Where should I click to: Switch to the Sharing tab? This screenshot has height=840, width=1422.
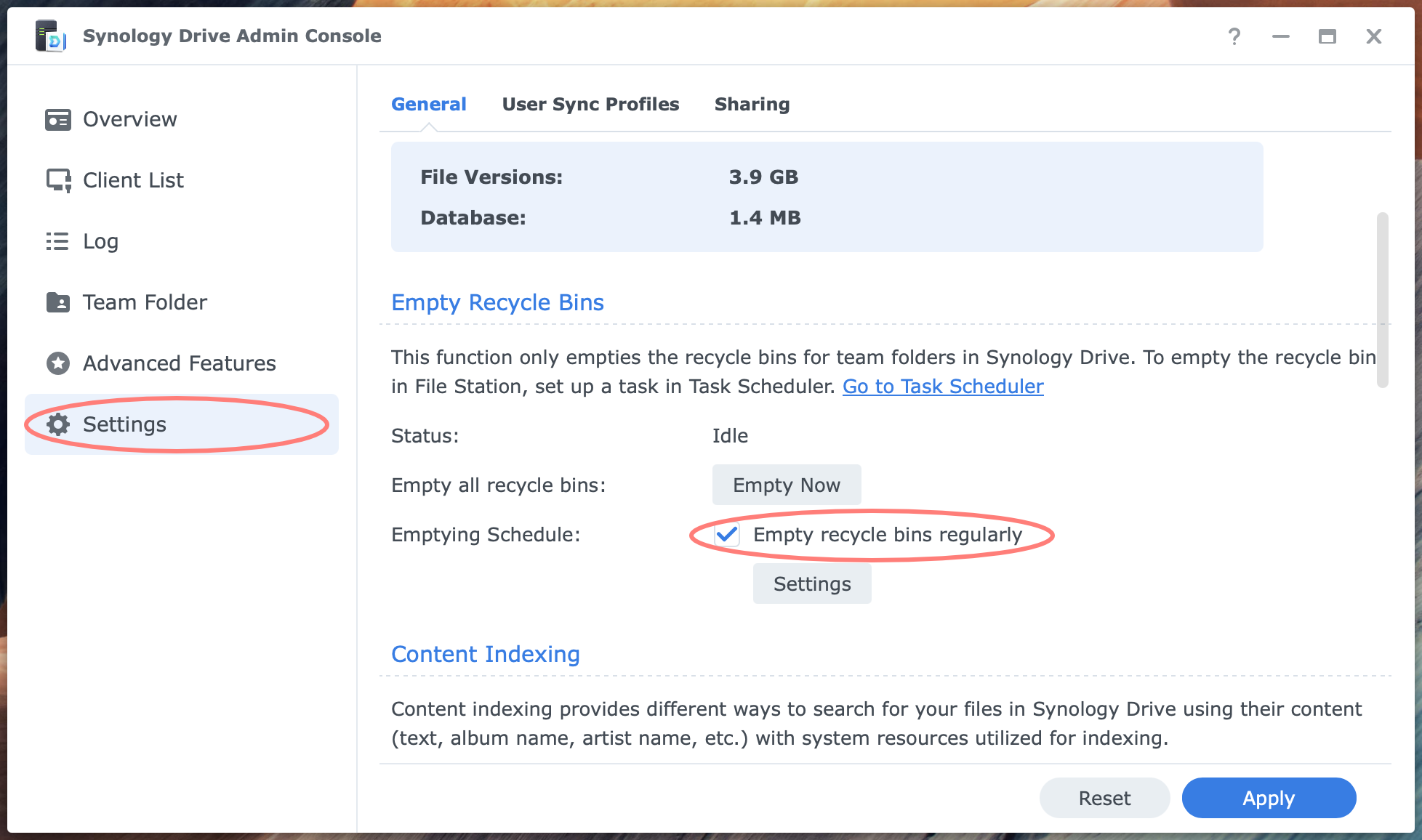pyautogui.click(x=752, y=104)
